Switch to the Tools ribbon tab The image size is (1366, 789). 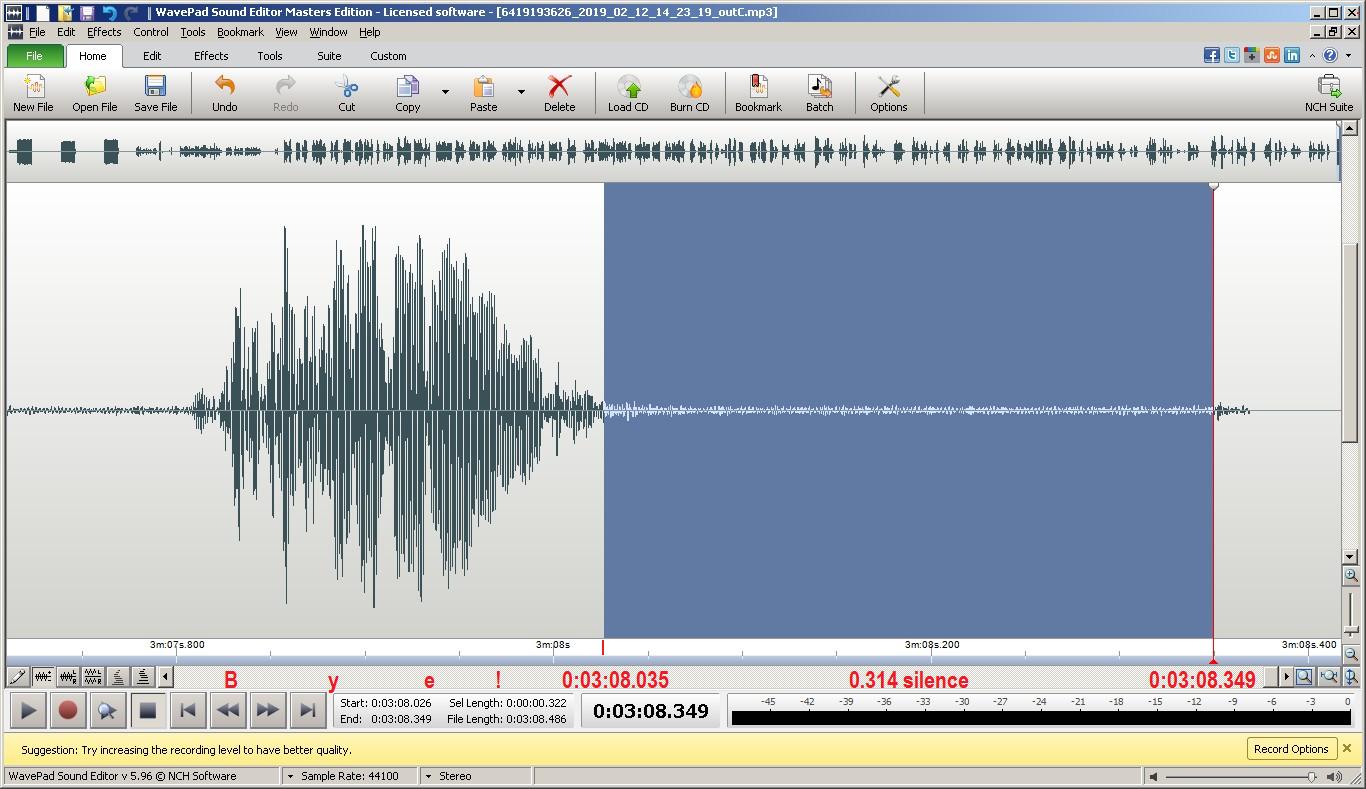tap(270, 56)
